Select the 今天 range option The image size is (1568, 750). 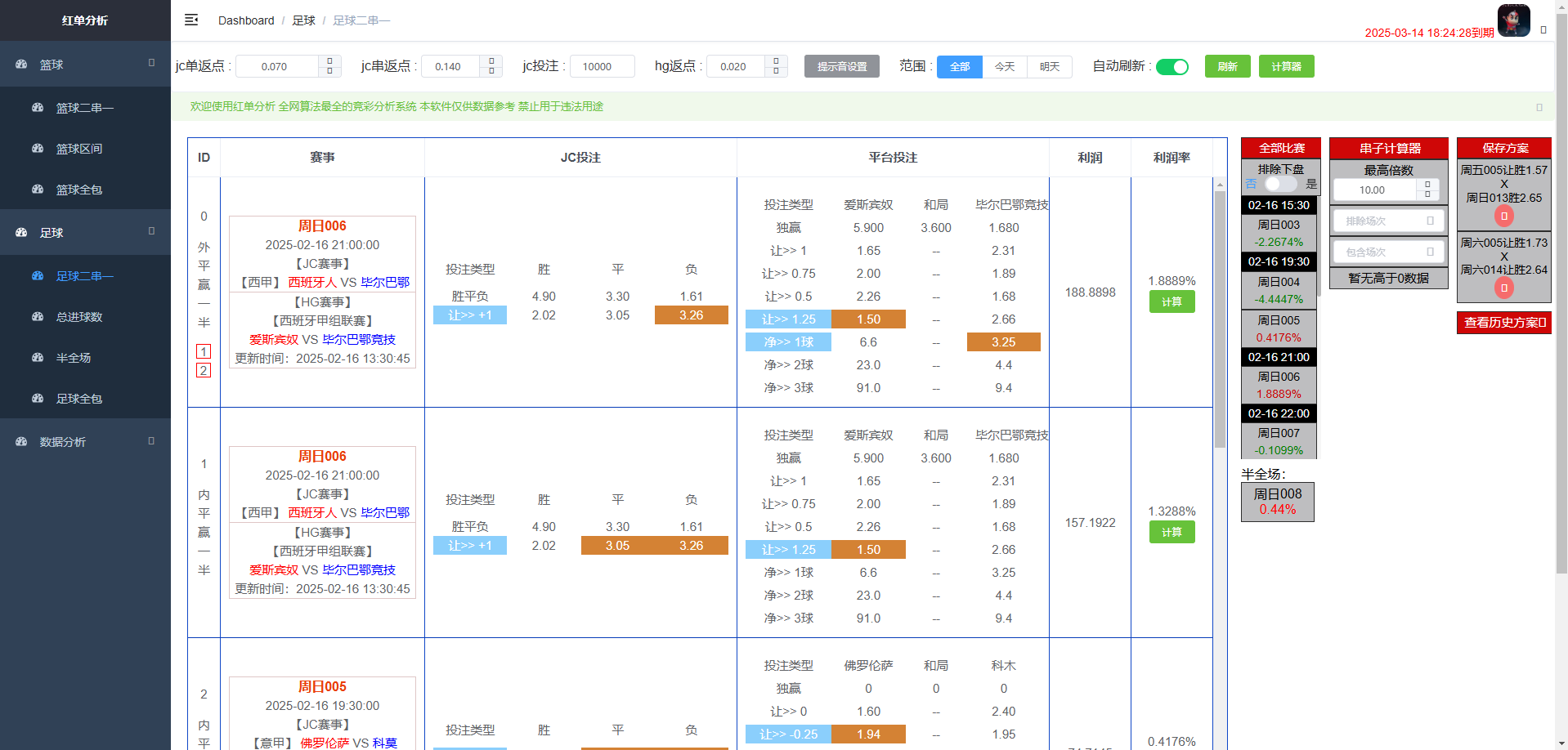(1005, 67)
